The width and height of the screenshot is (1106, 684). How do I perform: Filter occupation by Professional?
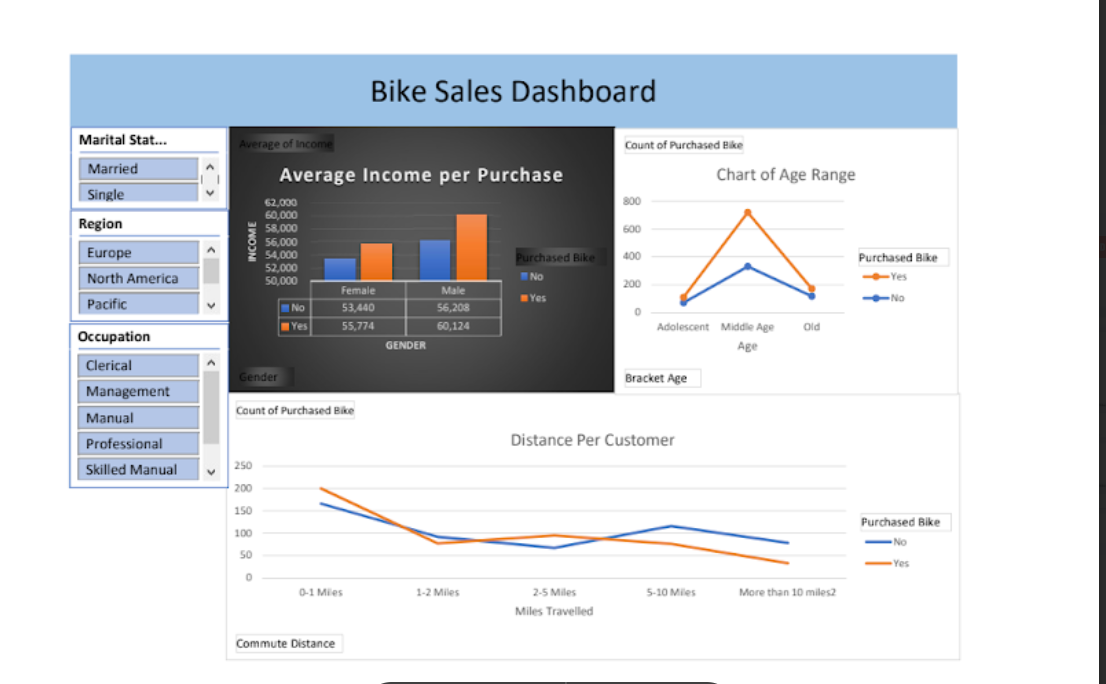point(138,444)
